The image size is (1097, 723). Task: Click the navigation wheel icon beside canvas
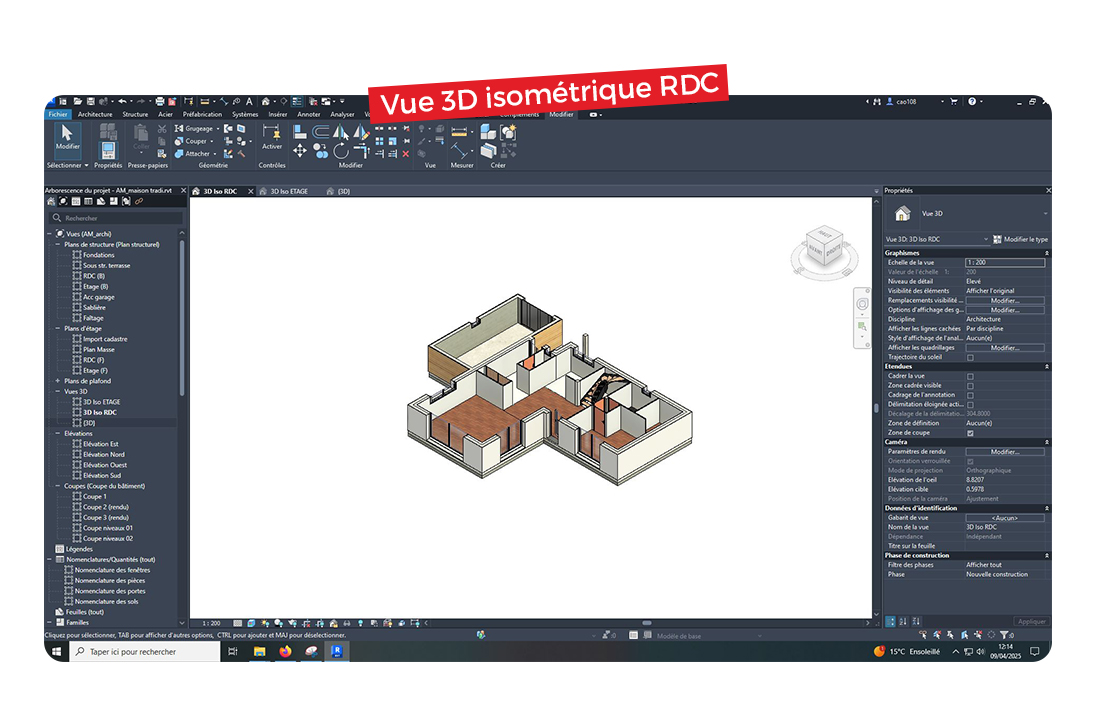862,304
